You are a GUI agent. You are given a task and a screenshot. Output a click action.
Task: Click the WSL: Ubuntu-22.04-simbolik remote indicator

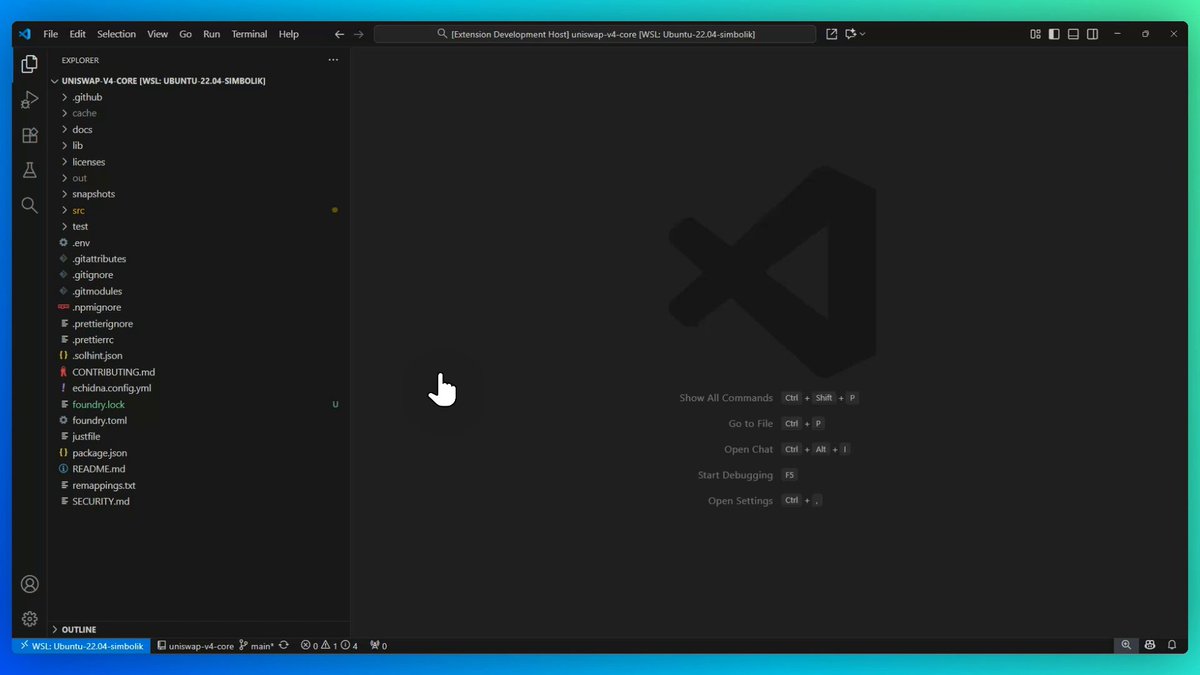pos(81,646)
